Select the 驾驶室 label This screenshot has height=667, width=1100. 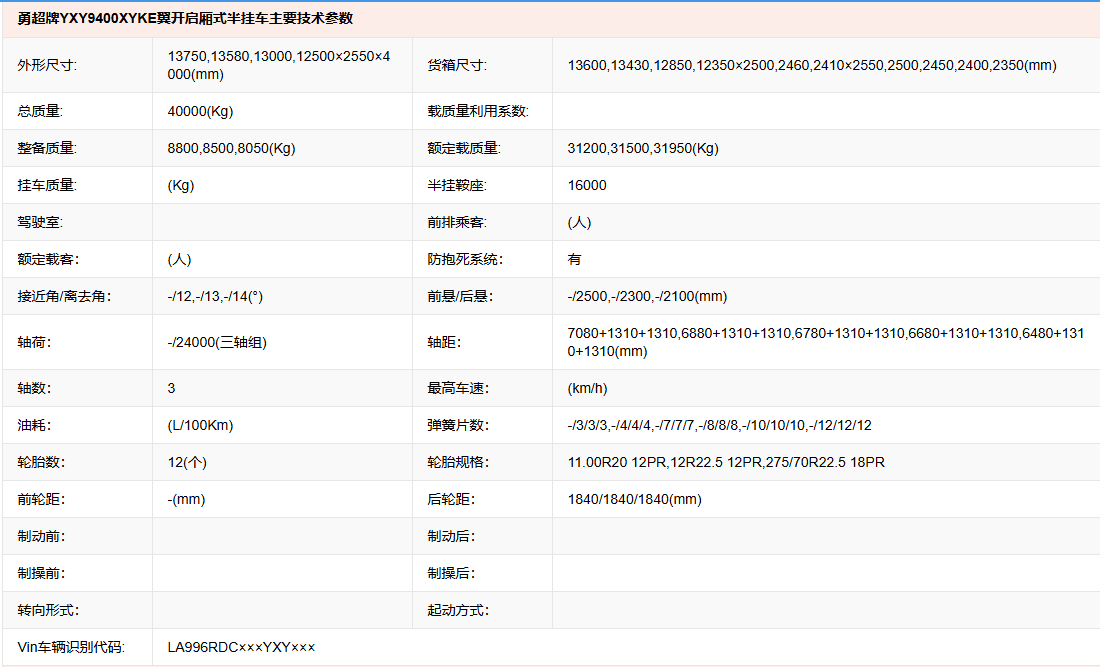pos(40,222)
